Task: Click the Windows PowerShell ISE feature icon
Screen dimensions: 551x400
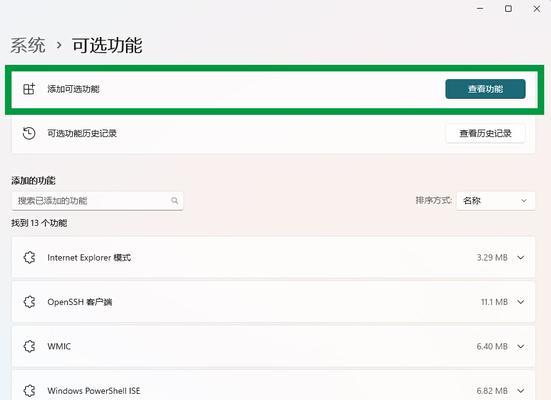Action: (x=29, y=391)
